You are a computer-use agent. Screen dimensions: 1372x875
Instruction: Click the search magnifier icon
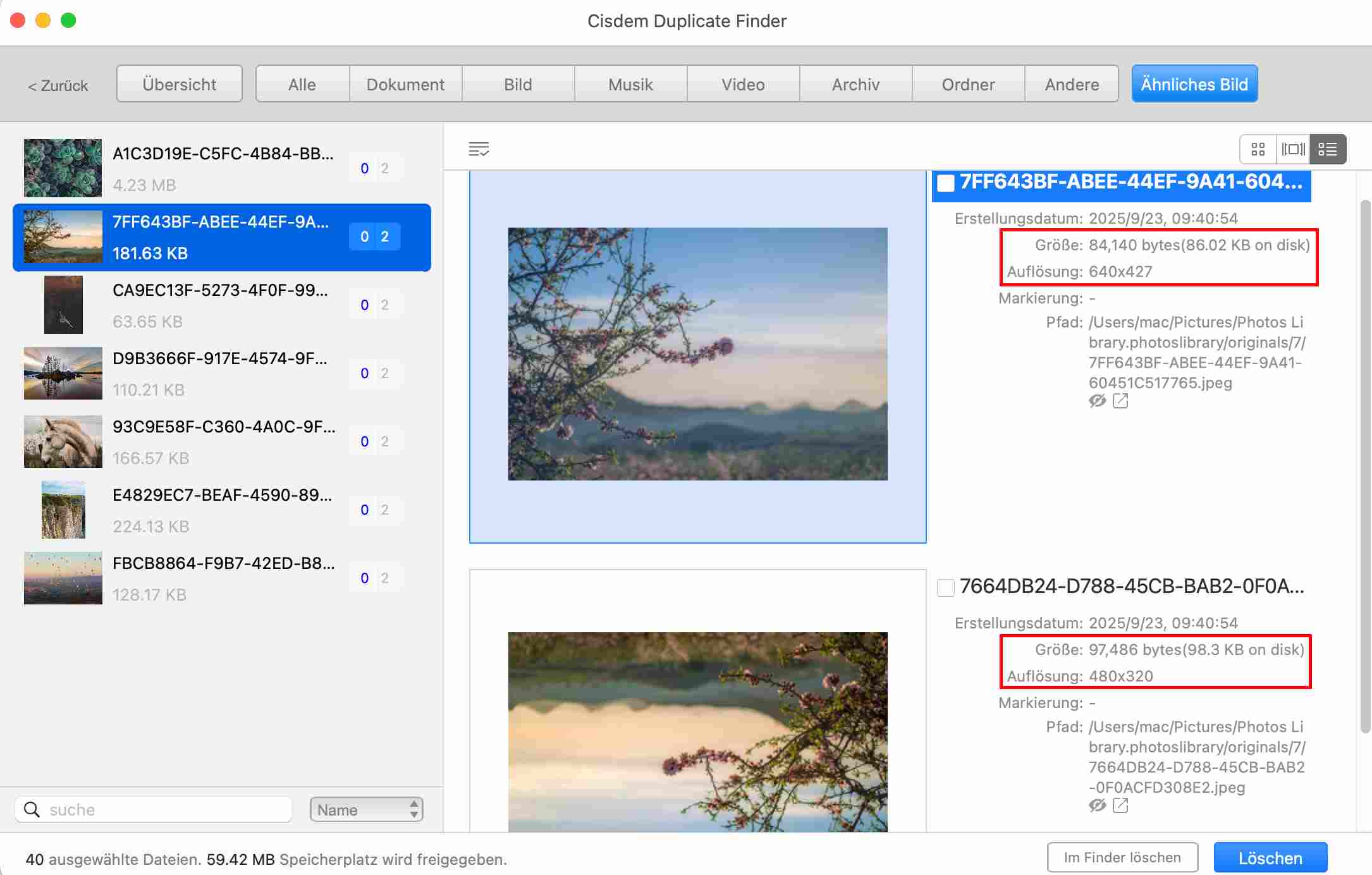[32, 809]
